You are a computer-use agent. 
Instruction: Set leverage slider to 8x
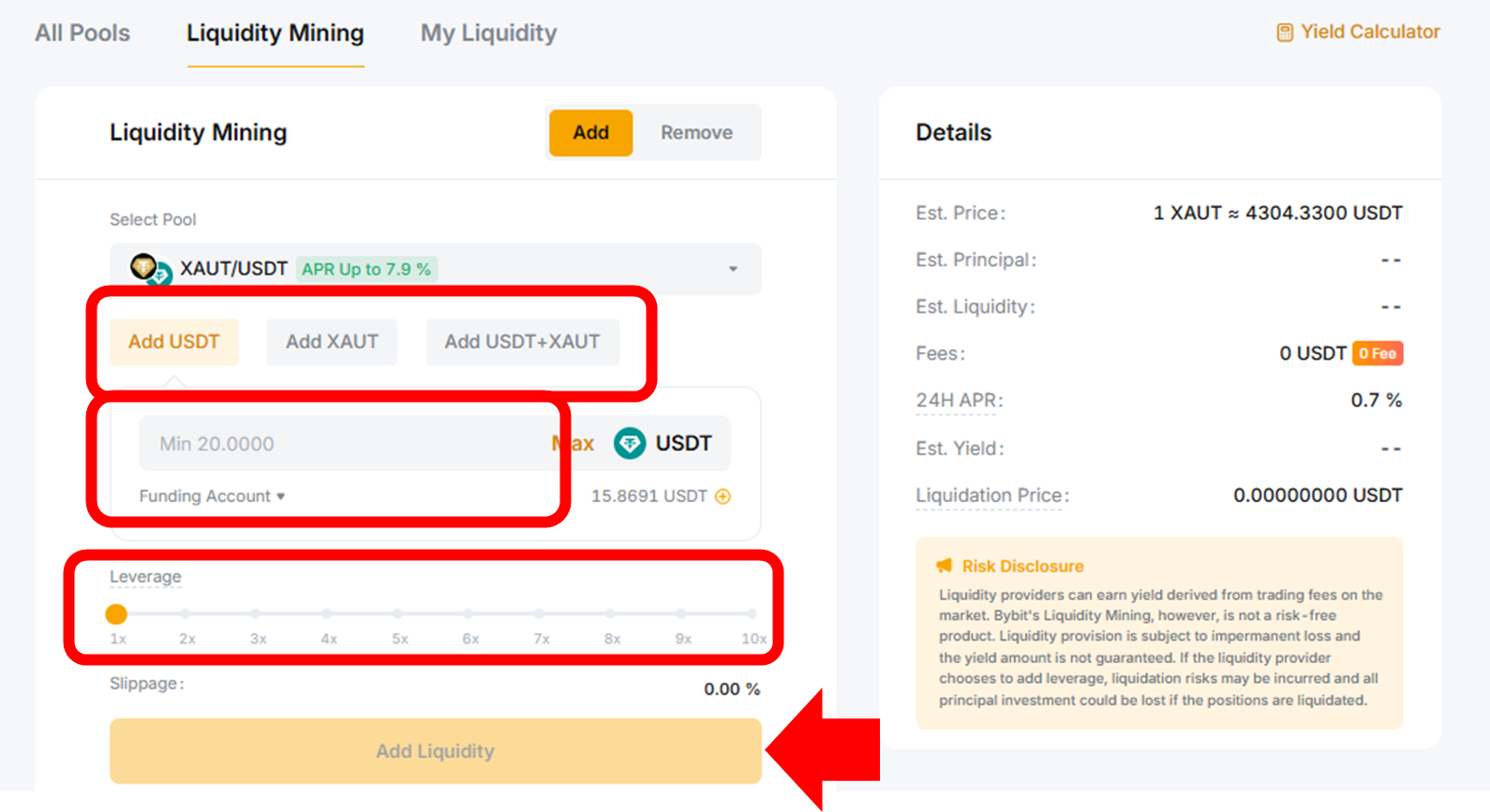click(610, 614)
